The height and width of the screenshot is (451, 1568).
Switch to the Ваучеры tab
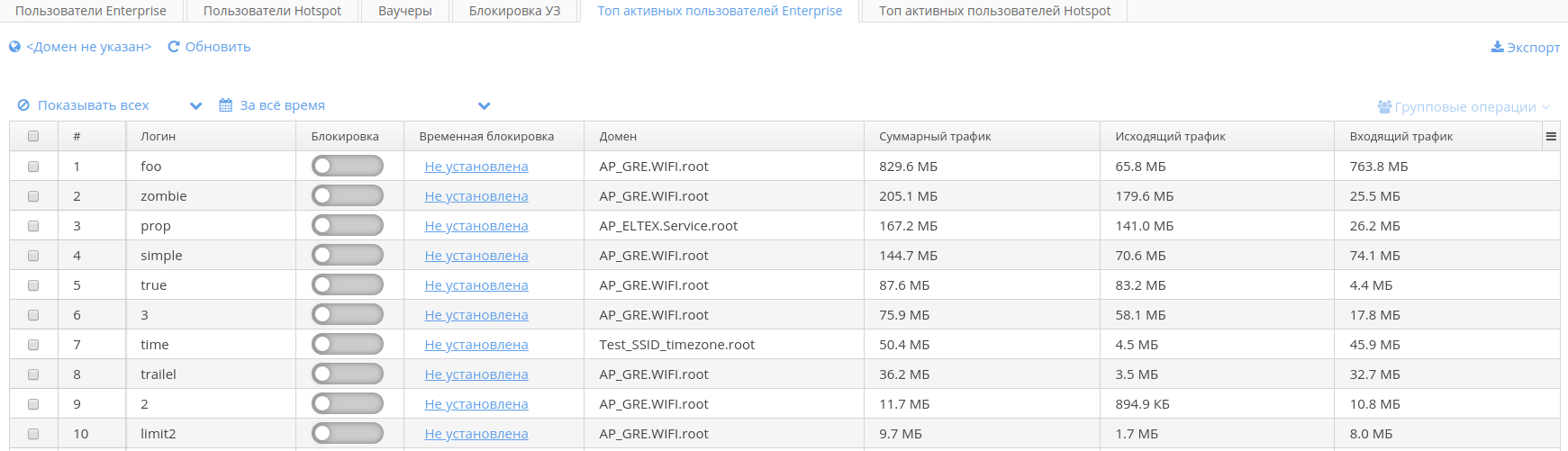click(x=404, y=11)
